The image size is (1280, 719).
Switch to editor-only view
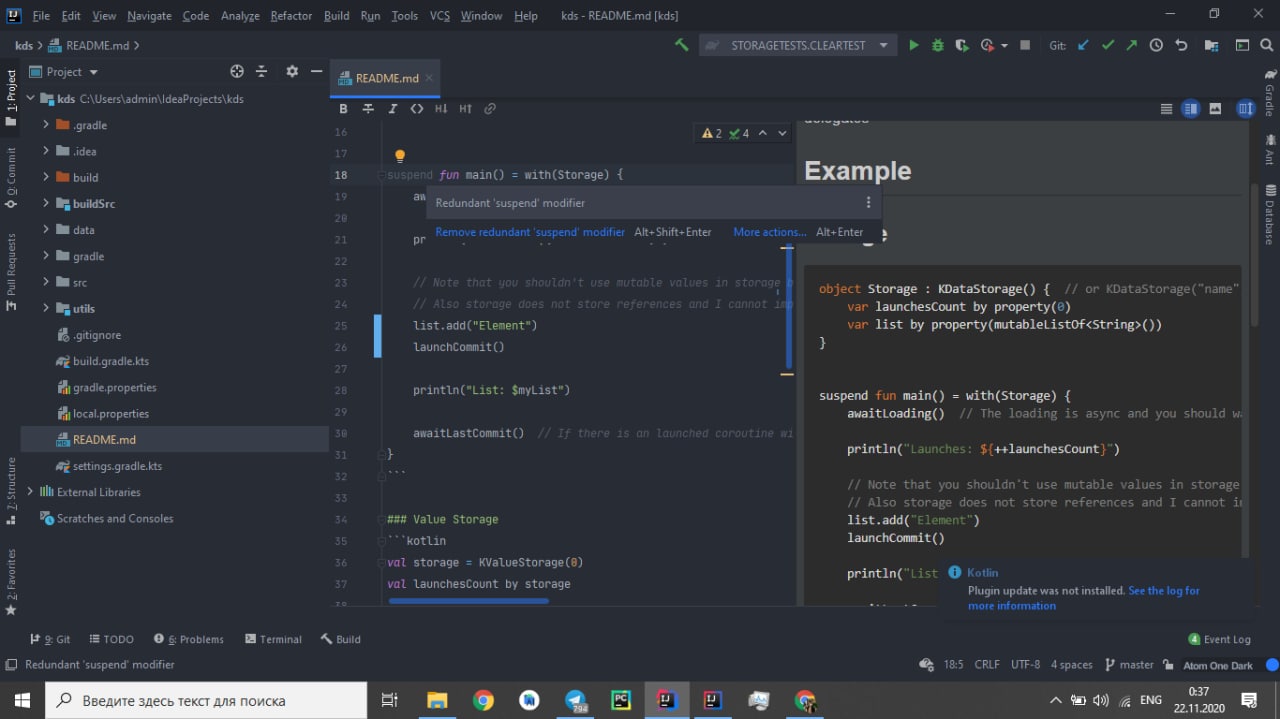point(1166,108)
